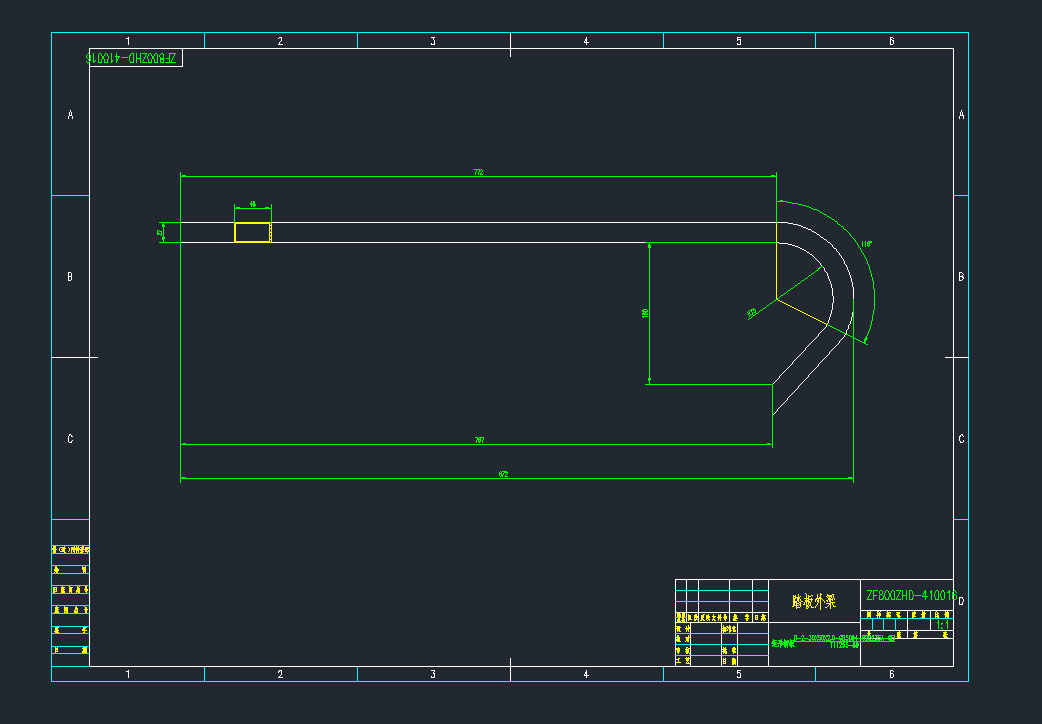Click zone number 3 on bottom border
This screenshot has width=1042, height=724.
pos(433,675)
